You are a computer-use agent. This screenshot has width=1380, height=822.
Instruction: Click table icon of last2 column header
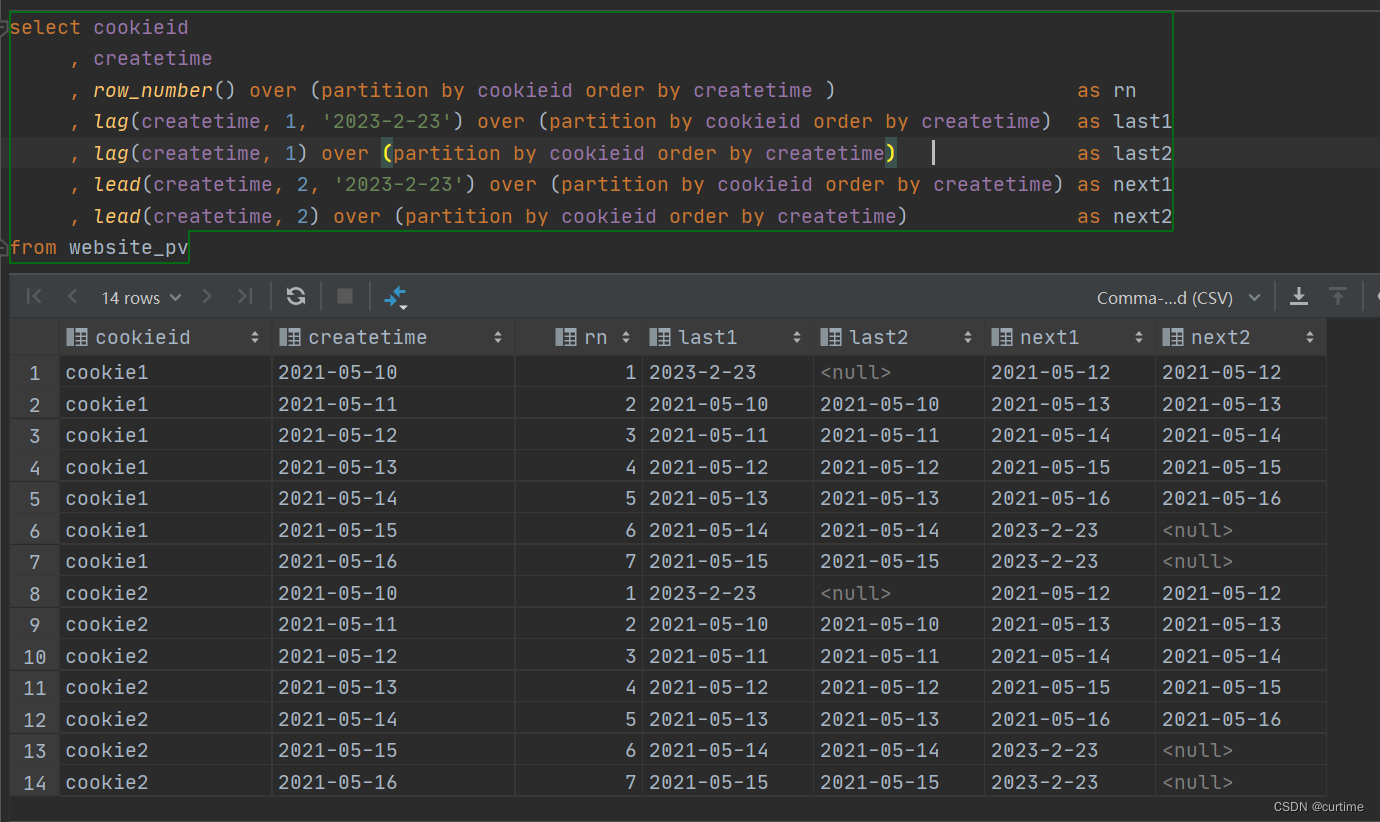[x=830, y=337]
